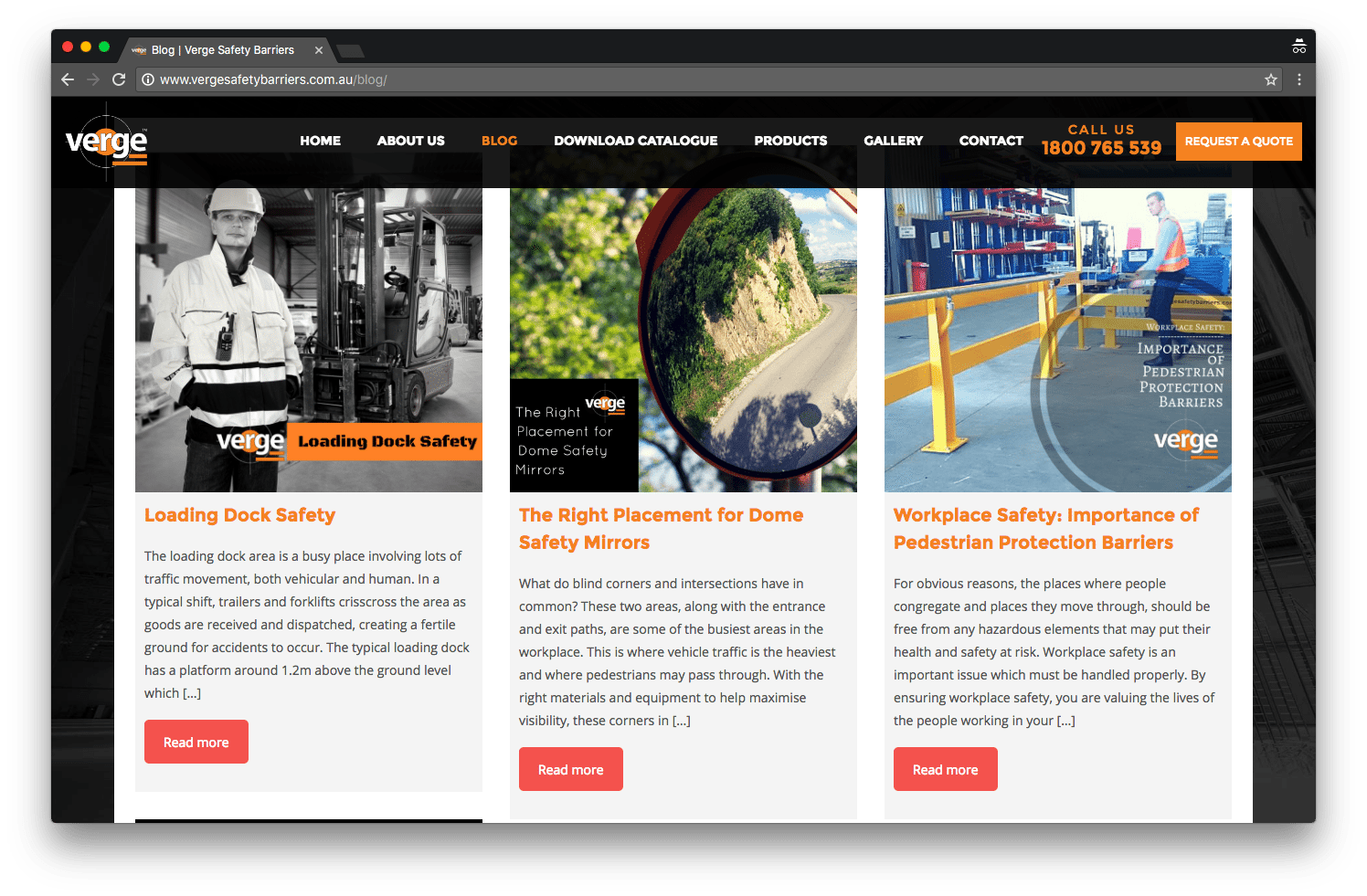Click the 'The loading dock area is' excerpt
The width and height of the screenshot is (1367, 896).
308,625
